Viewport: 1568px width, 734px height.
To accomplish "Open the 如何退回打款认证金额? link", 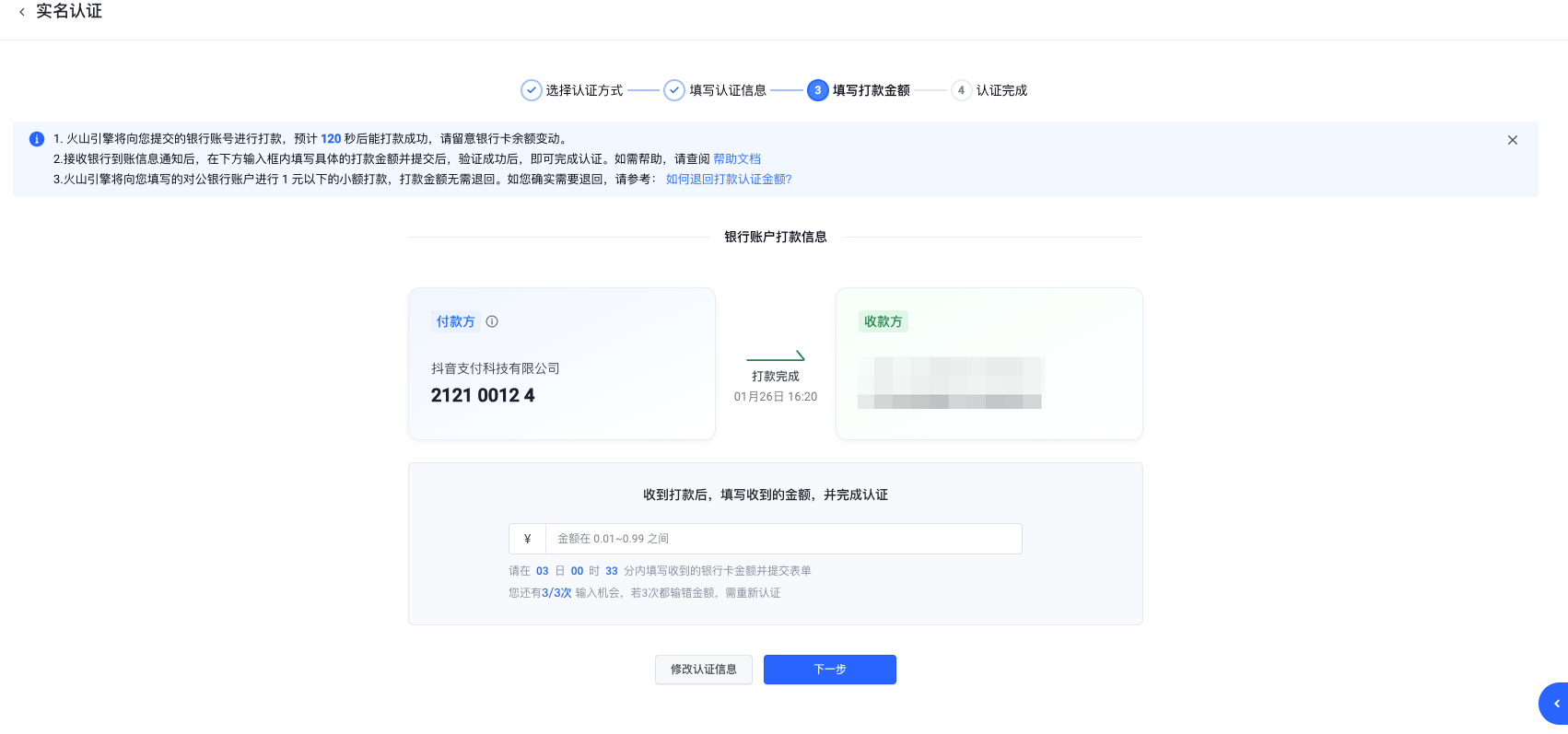I will (x=729, y=180).
